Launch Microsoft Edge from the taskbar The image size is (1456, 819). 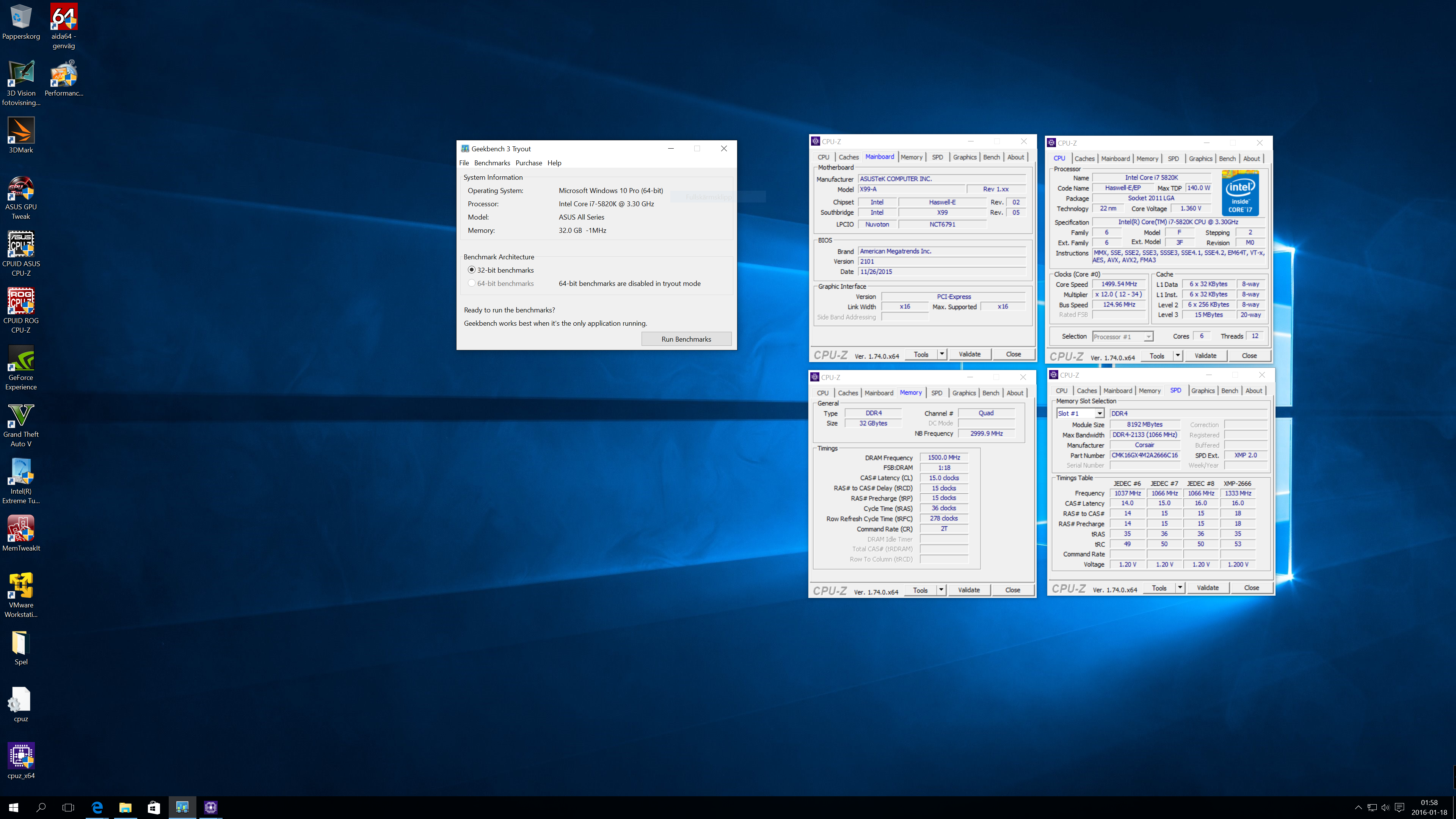click(97, 807)
